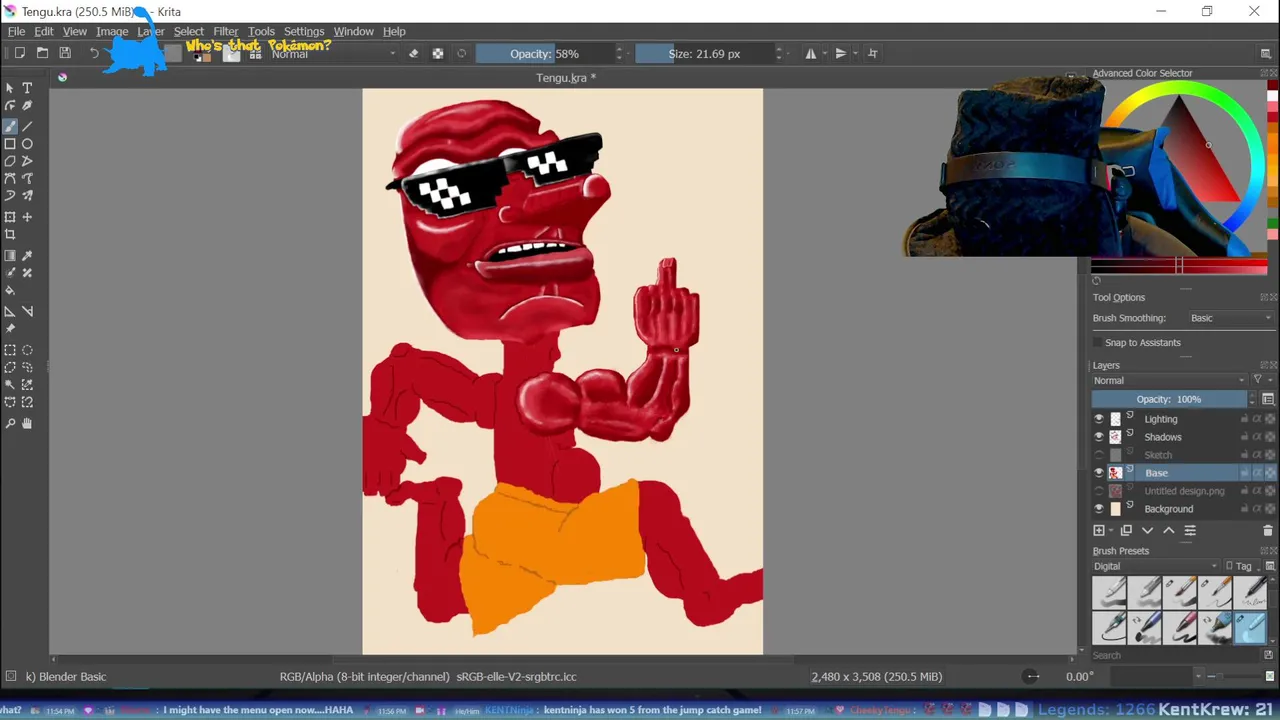Select the Fill bucket tool
1280x720 pixels.
tap(10, 291)
